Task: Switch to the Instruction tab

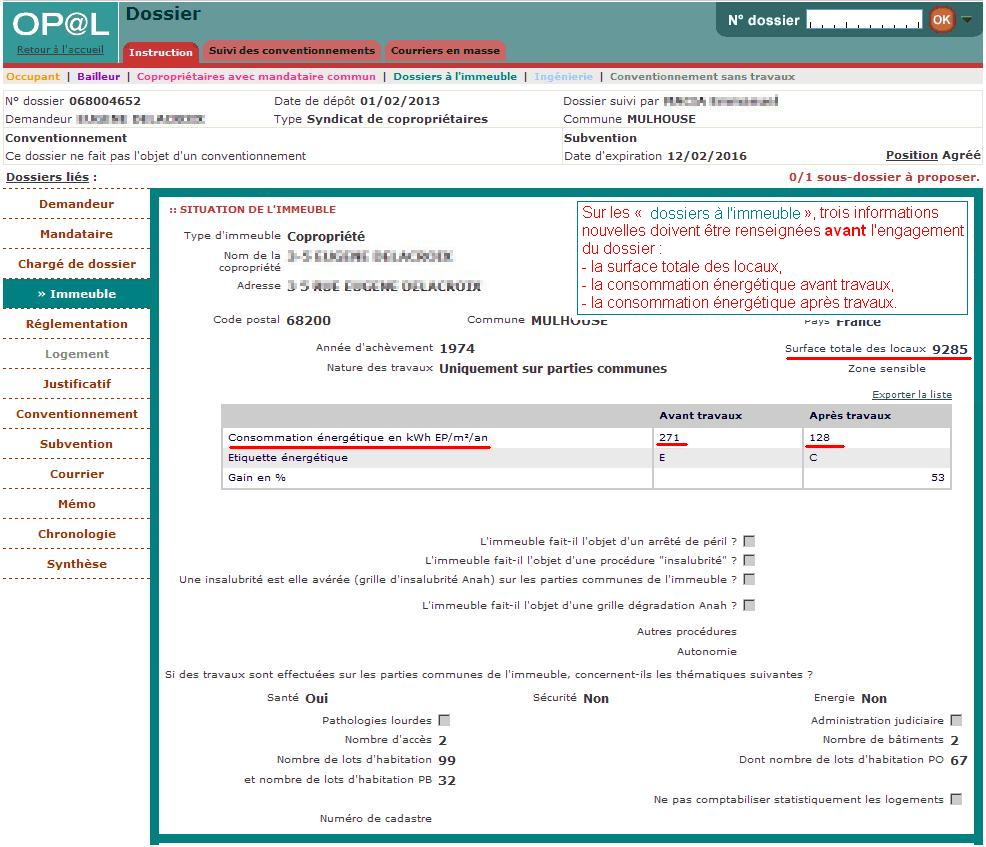Action: click(x=160, y=52)
